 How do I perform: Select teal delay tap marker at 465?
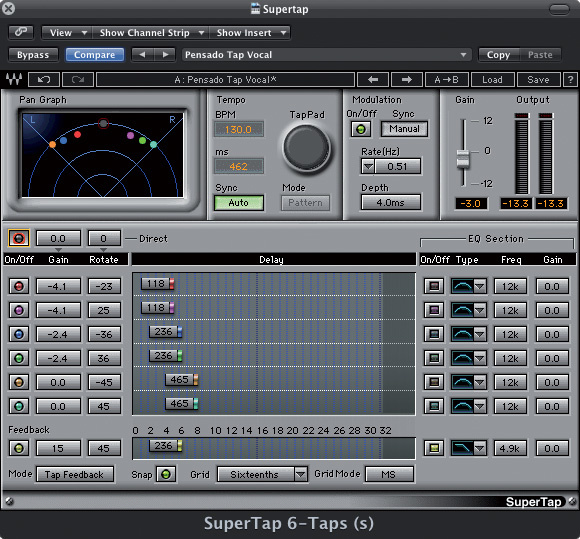pos(182,404)
